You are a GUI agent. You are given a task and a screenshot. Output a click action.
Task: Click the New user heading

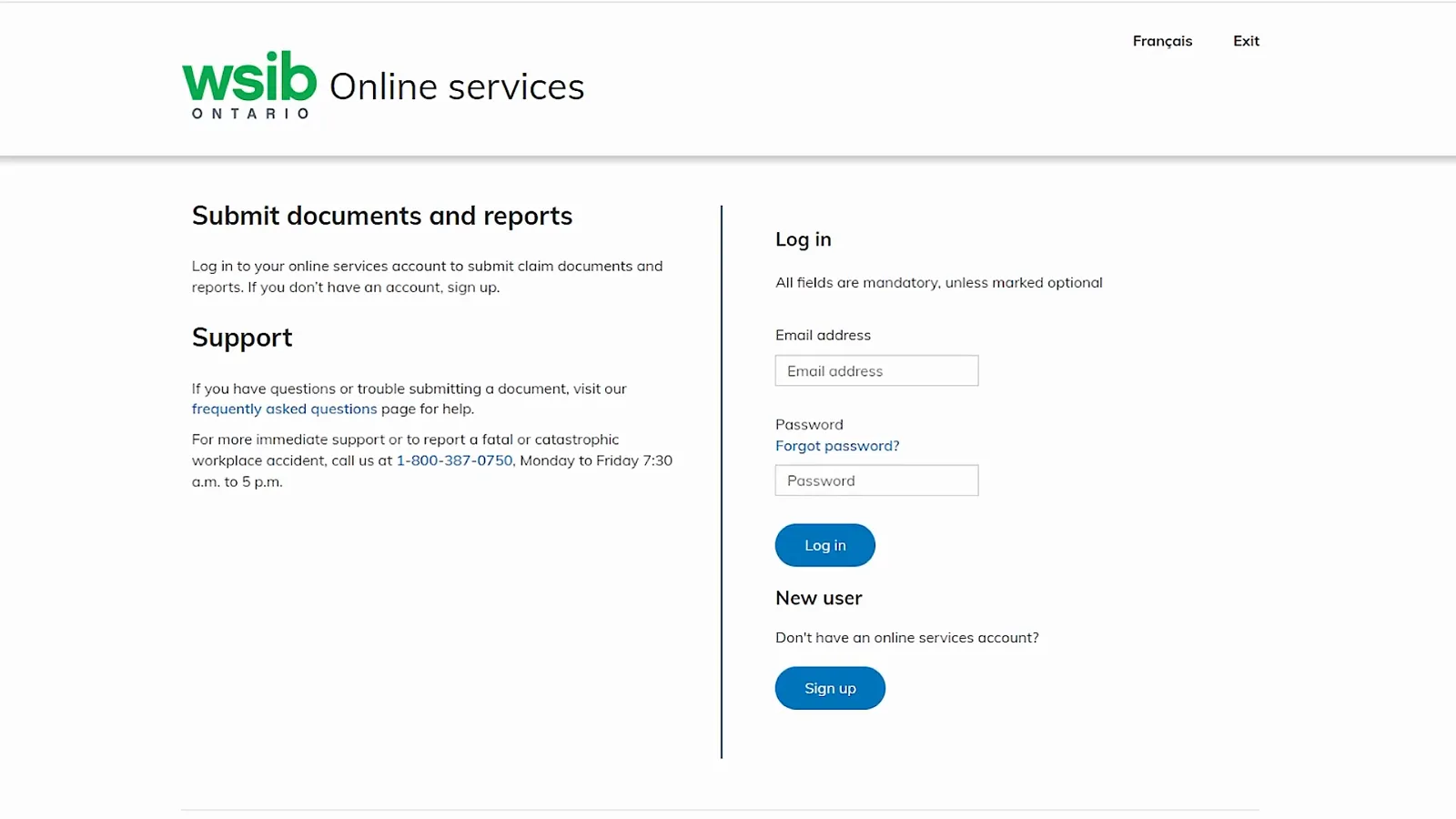click(819, 598)
